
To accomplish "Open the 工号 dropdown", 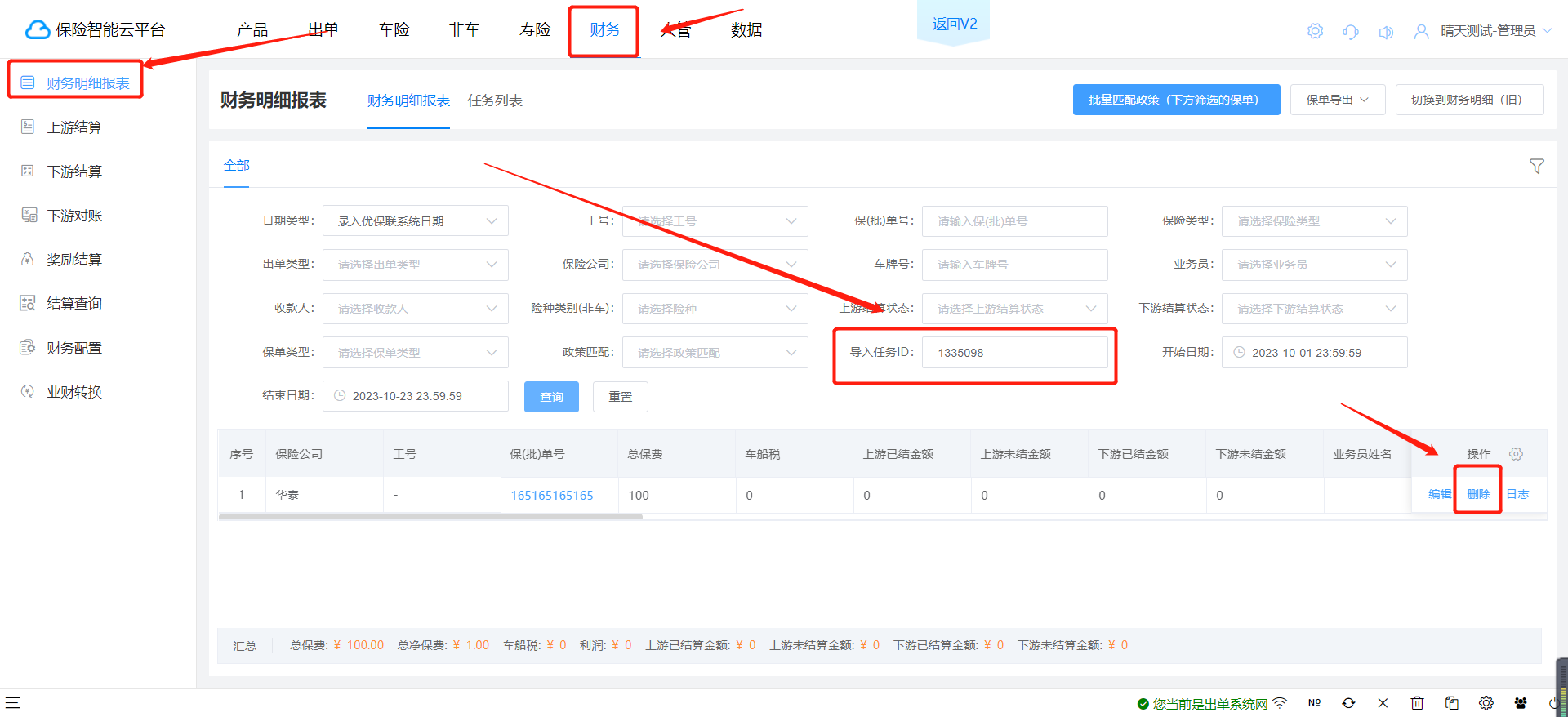I will (x=715, y=220).
